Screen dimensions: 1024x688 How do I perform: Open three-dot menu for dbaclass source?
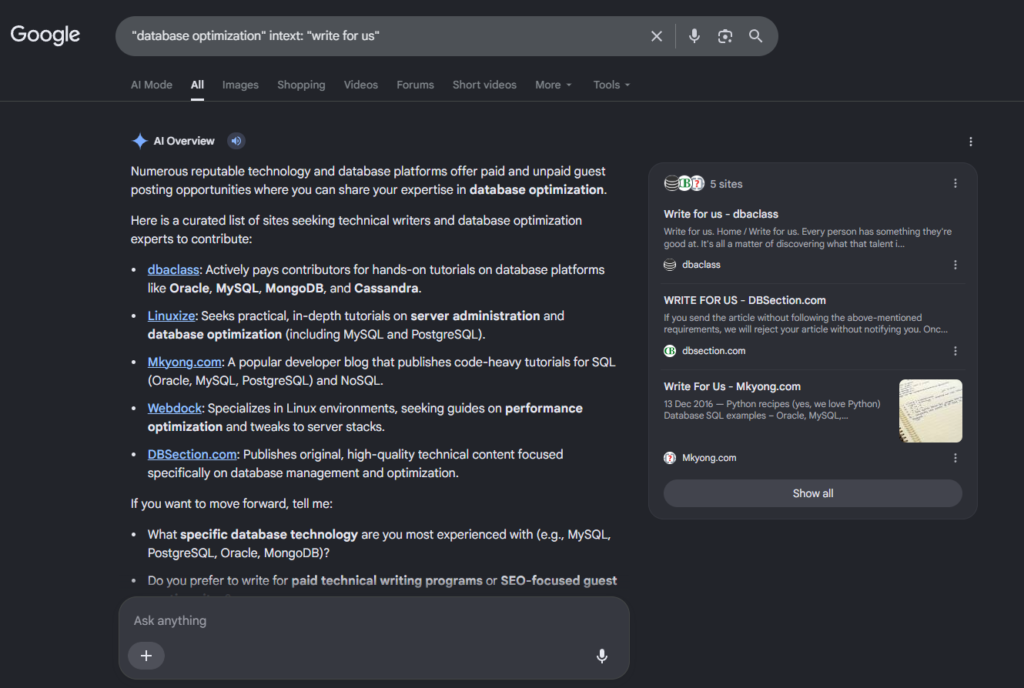pyautogui.click(x=955, y=264)
